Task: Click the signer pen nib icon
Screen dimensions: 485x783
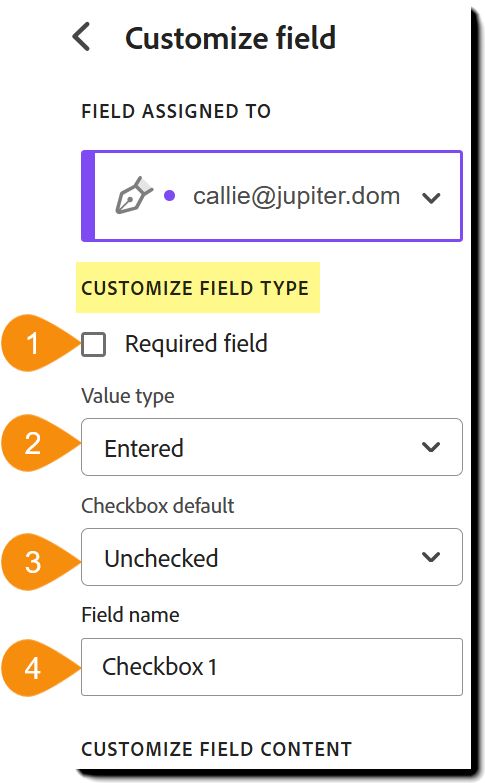Action: pyautogui.click(x=134, y=195)
